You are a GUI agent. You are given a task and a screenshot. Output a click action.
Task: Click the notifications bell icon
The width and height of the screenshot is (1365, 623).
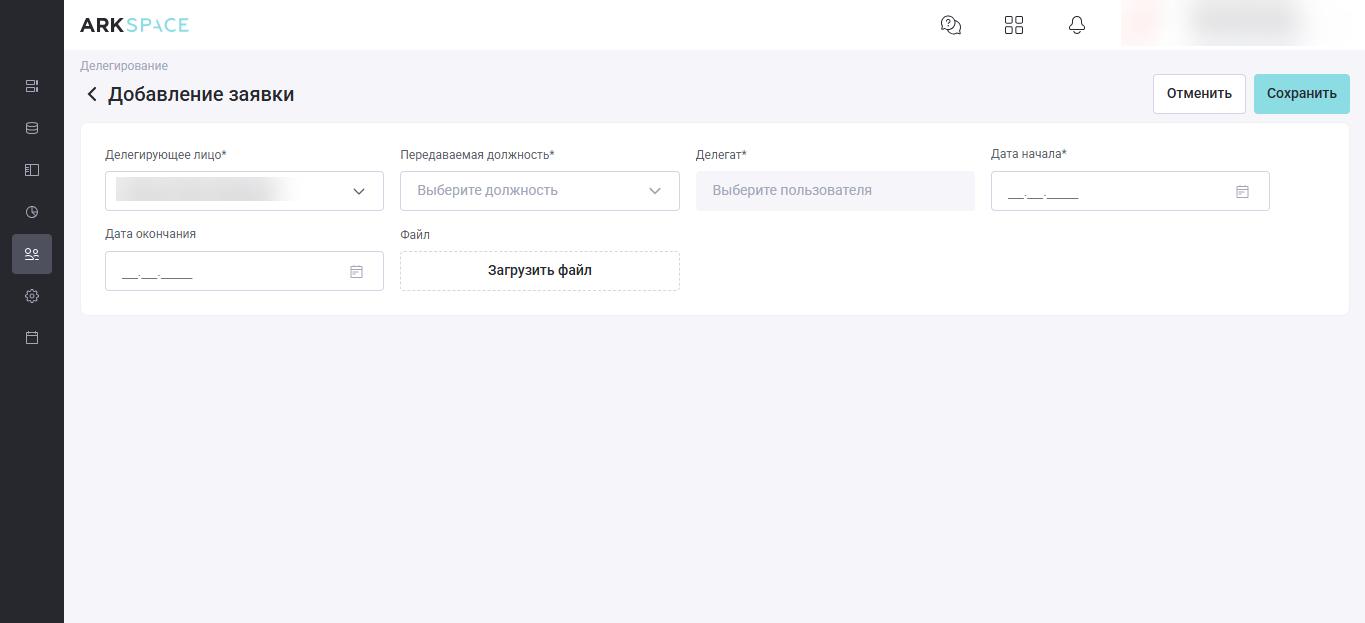pos(1077,25)
